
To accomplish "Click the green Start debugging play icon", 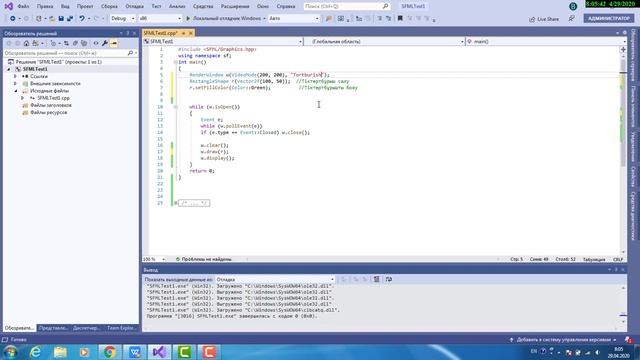I will click(188, 18).
